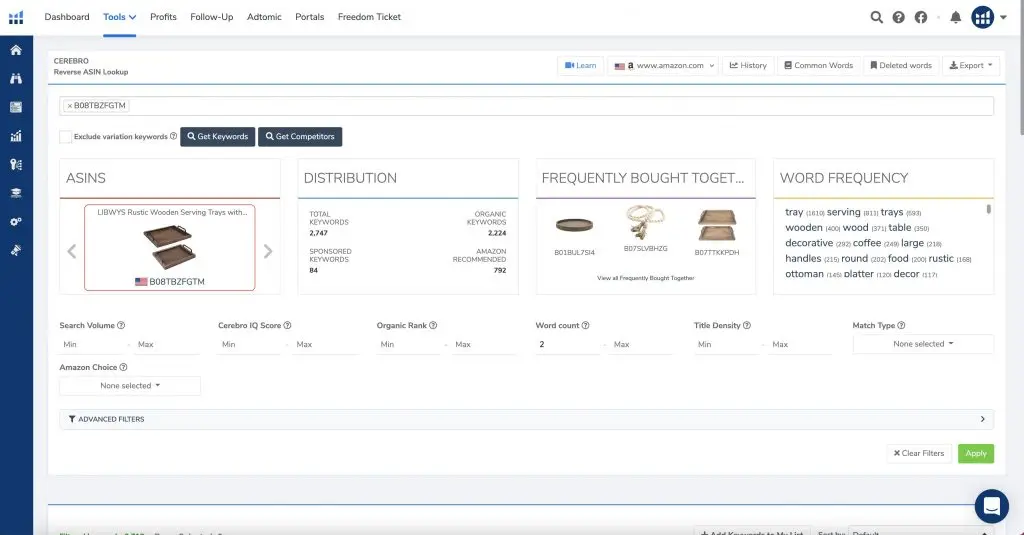Go to the Profits tab

pyautogui.click(x=163, y=17)
